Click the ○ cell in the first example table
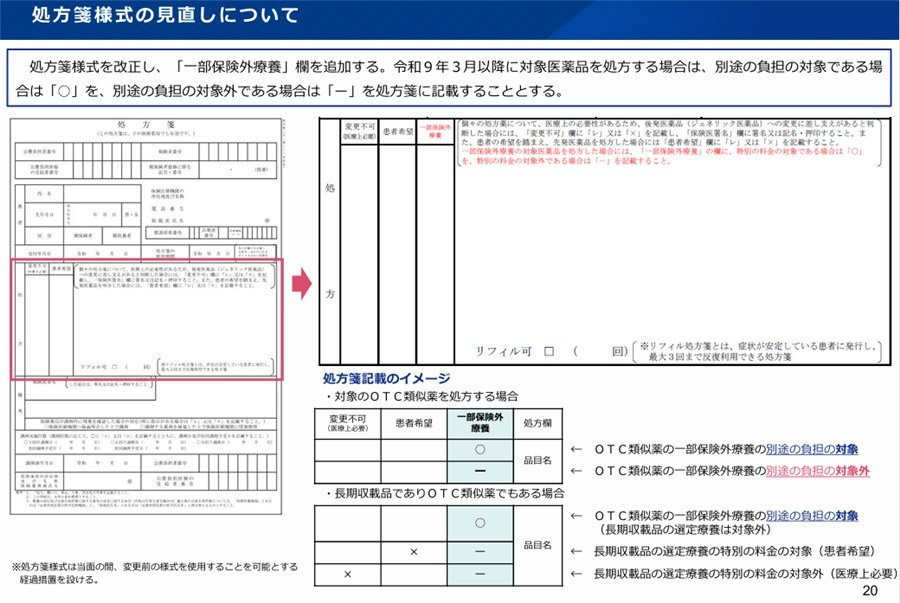This screenshot has width=900, height=603. (x=480, y=450)
